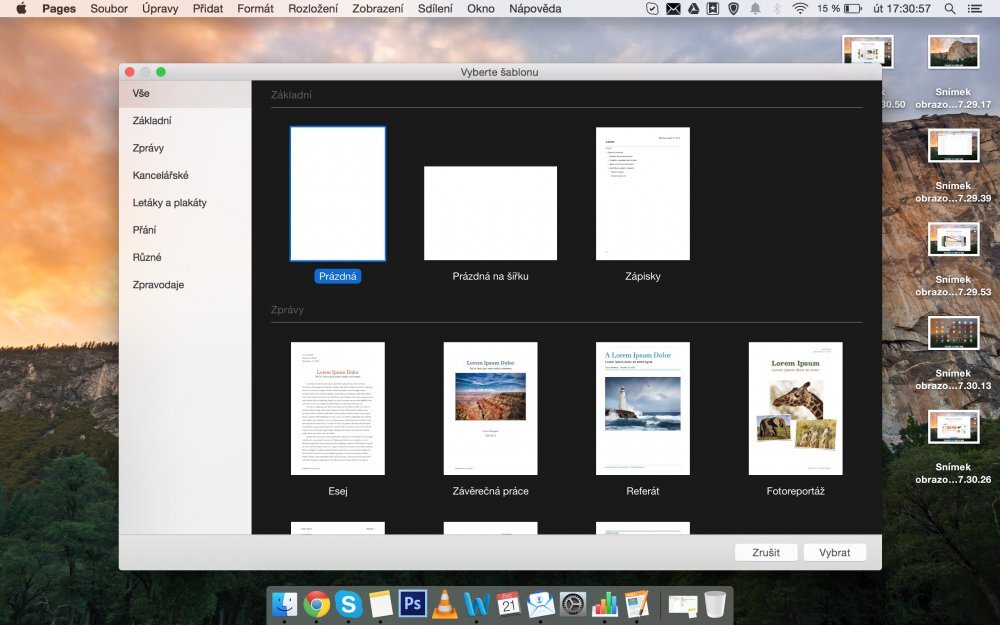1000x625 pixels.
Task: Choose the Prázdná na šířku template
Action: [x=490, y=213]
